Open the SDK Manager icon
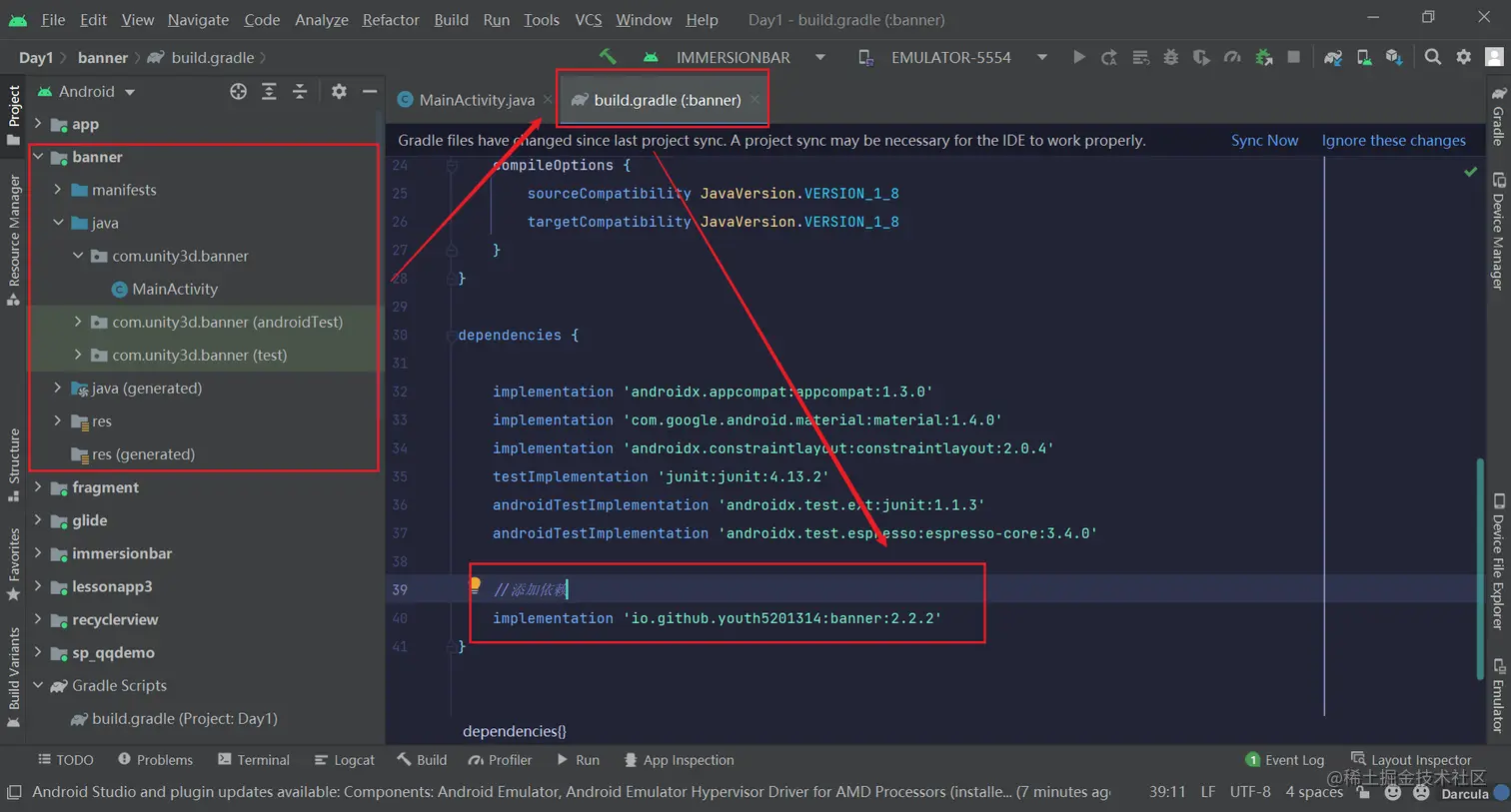This screenshot has height=812, width=1511. (1394, 57)
